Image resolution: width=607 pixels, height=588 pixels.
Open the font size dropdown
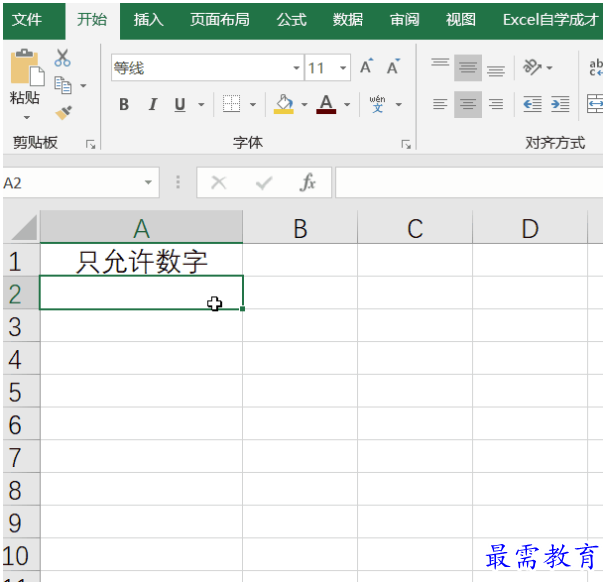343,68
